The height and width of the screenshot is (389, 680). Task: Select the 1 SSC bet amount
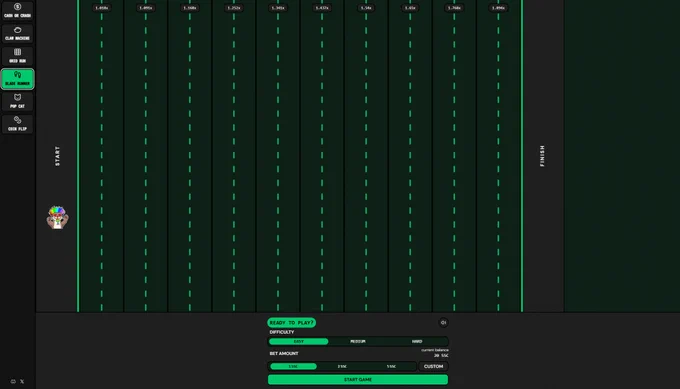coord(293,366)
